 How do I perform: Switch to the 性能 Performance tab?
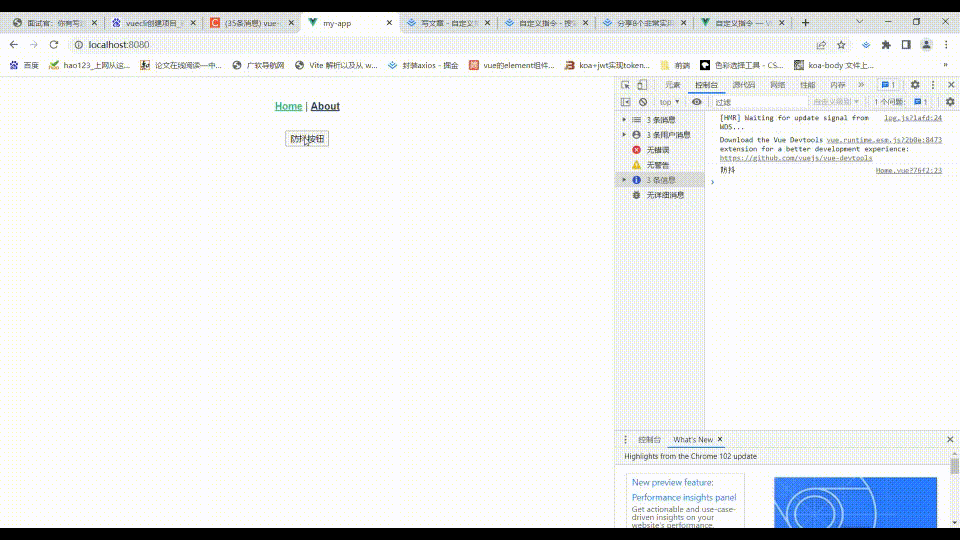click(808, 85)
